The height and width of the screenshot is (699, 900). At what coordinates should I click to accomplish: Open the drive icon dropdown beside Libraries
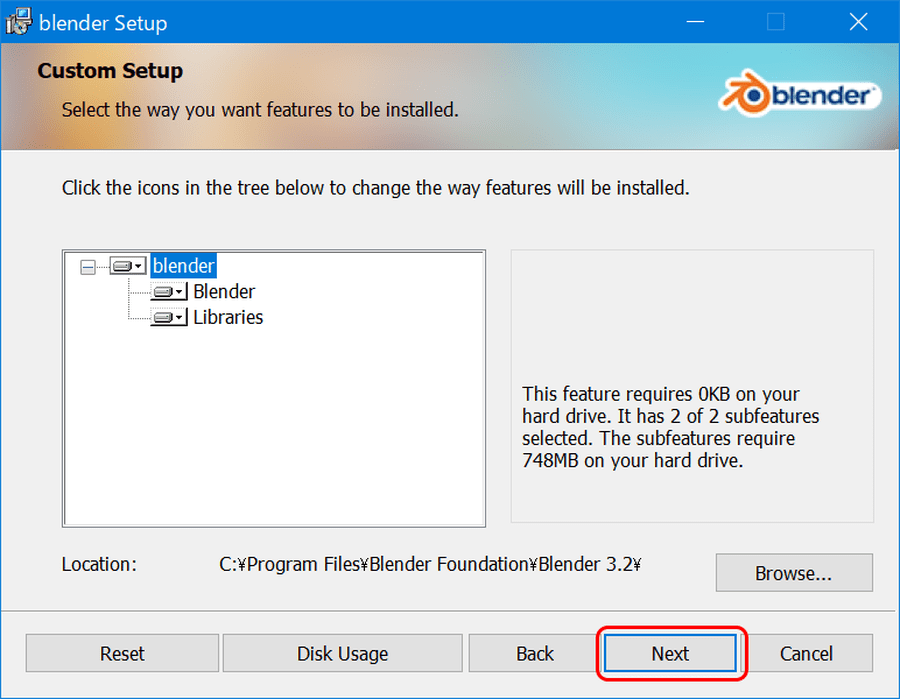(168, 318)
